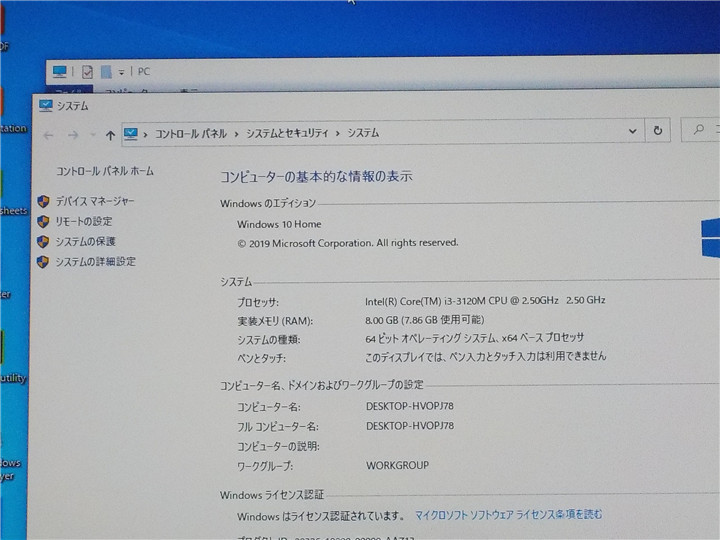Click the computer icon in address bar

click(131, 134)
